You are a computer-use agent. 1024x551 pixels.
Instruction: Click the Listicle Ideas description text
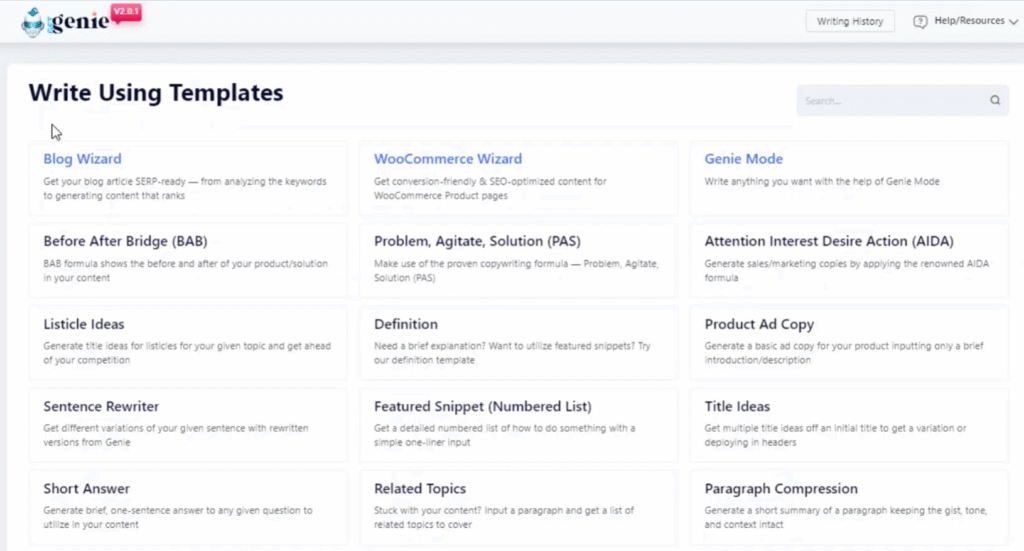pos(187,353)
